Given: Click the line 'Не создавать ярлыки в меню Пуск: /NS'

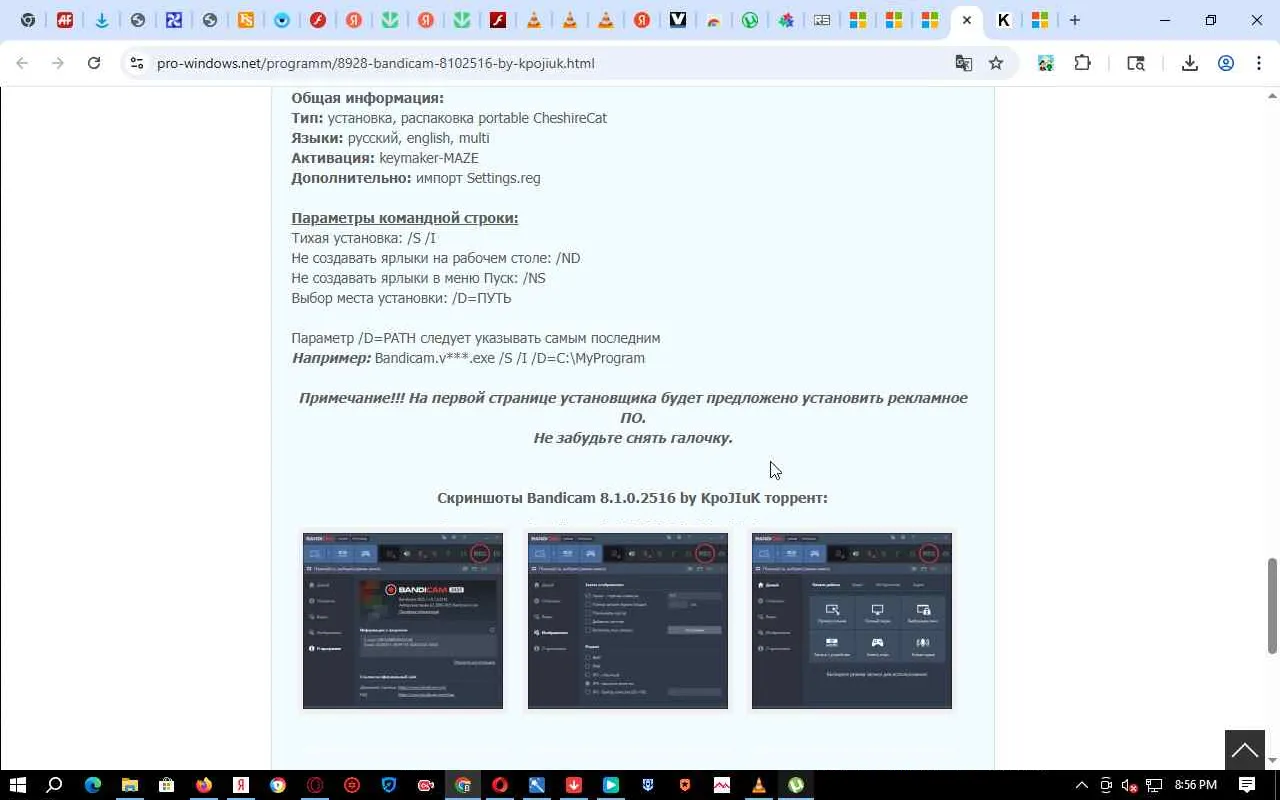Looking at the screenshot, I should (x=418, y=278).
